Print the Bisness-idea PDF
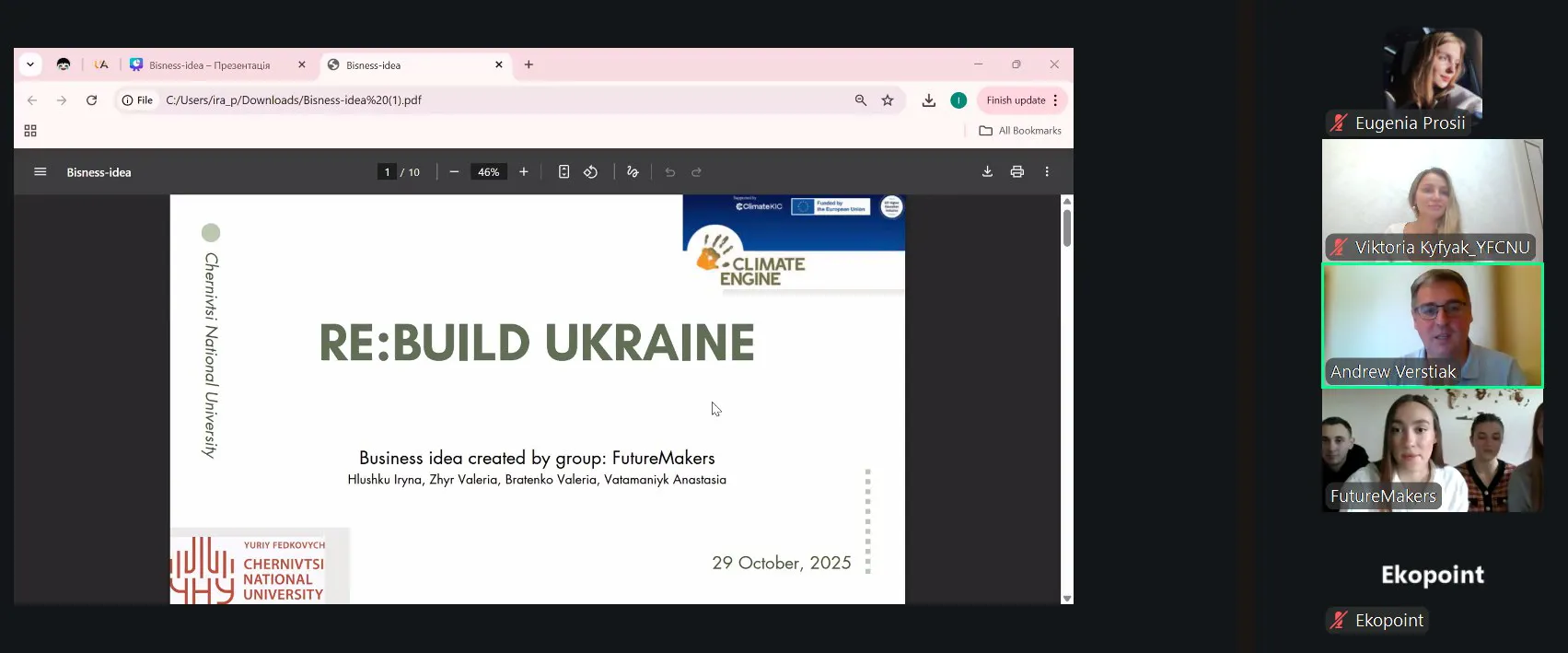The image size is (1568, 653). [1017, 172]
